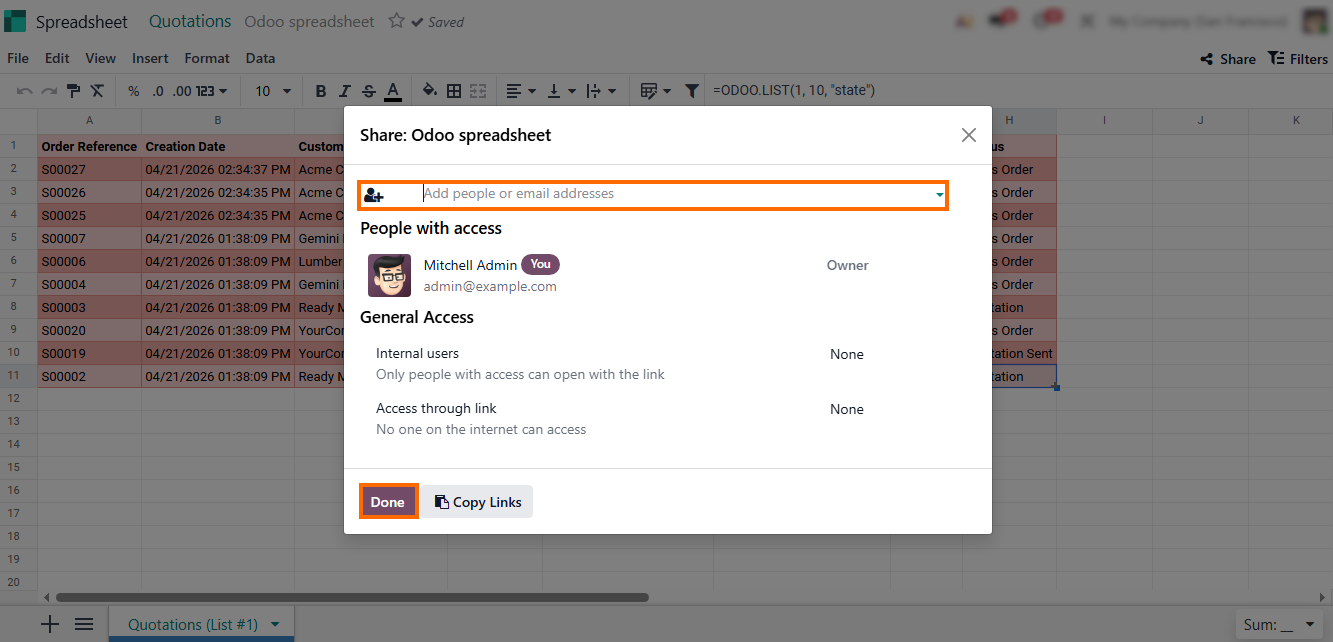This screenshot has width=1333, height=642.
Task: Star the spreadsheet as favorite
Action: pos(396,21)
